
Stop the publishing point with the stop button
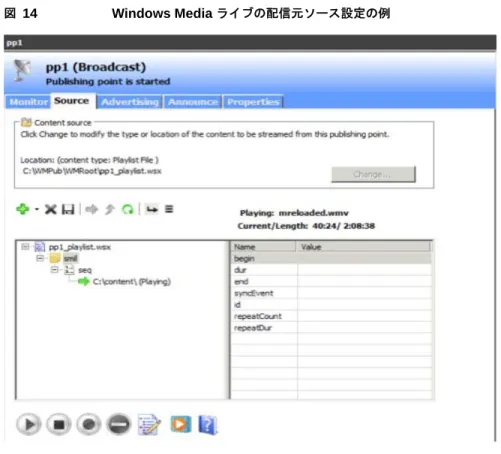[x=59, y=424]
